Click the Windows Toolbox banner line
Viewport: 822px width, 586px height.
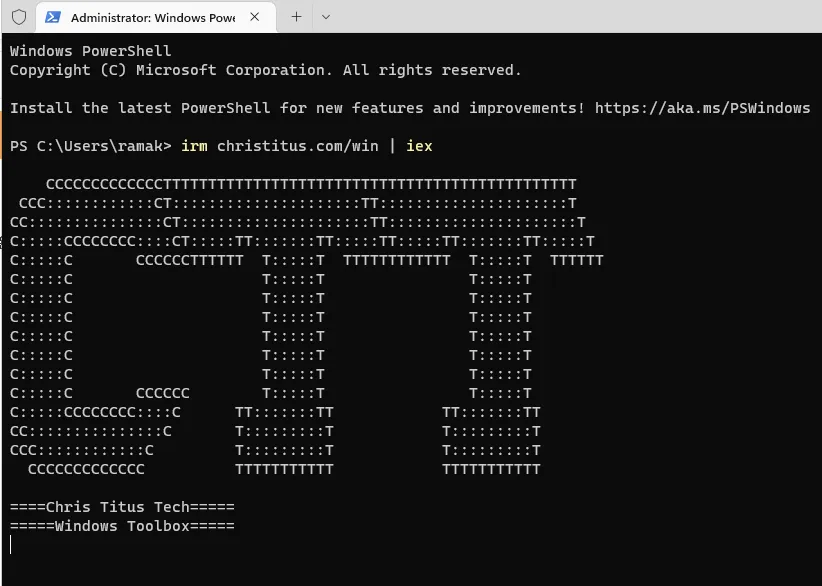(122, 526)
